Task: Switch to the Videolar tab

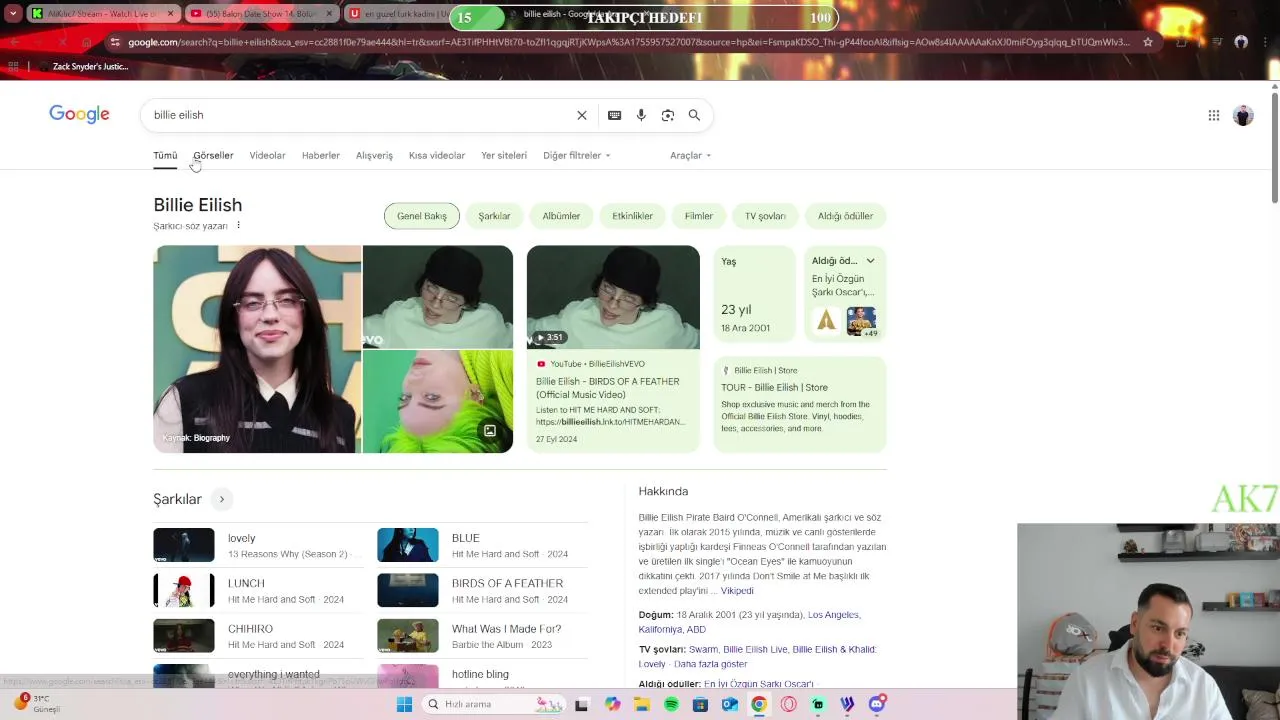Action: pos(267,155)
